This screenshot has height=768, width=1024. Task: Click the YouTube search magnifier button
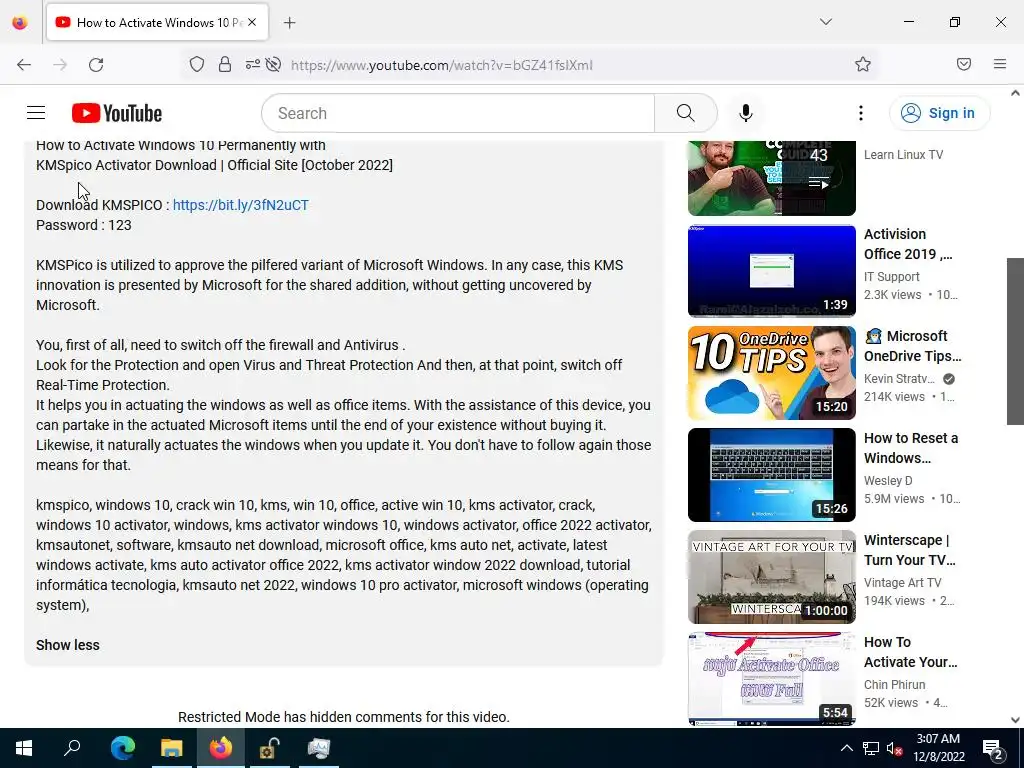[685, 113]
